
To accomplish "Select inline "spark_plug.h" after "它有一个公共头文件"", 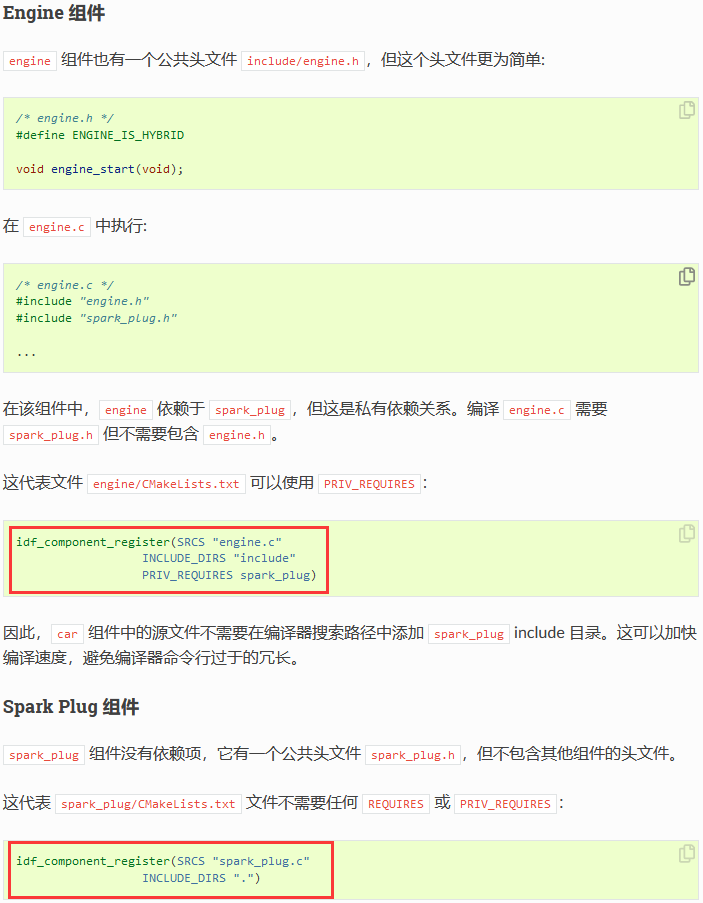I will pos(413,755).
